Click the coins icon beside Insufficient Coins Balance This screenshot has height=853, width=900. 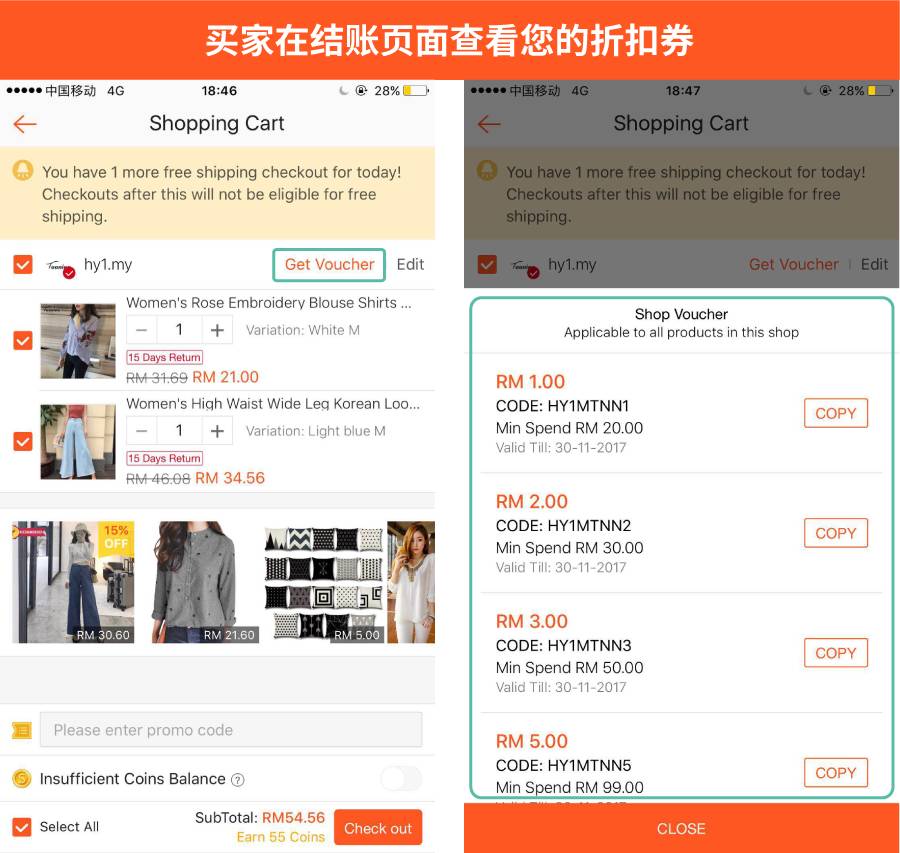point(22,779)
